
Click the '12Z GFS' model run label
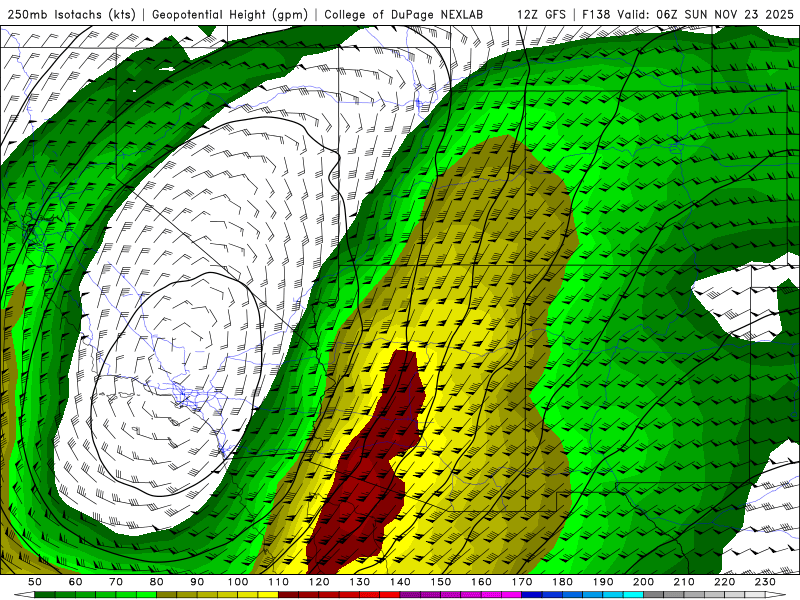[541, 14]
